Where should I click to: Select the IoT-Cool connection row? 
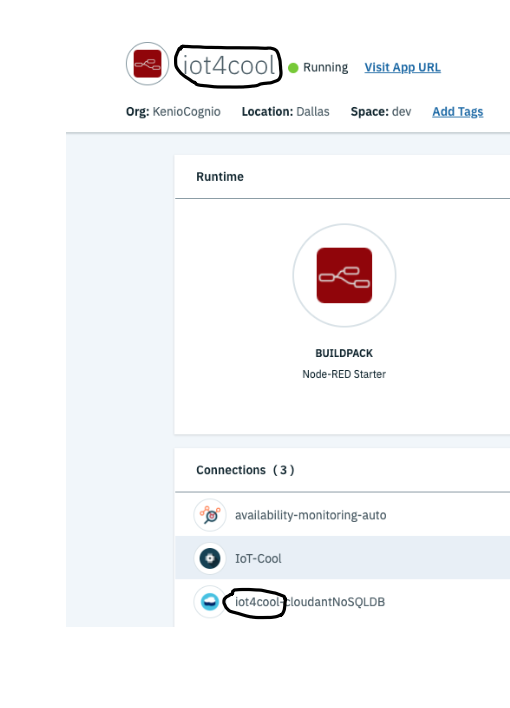pyautogui.click(x=342, y=558)
